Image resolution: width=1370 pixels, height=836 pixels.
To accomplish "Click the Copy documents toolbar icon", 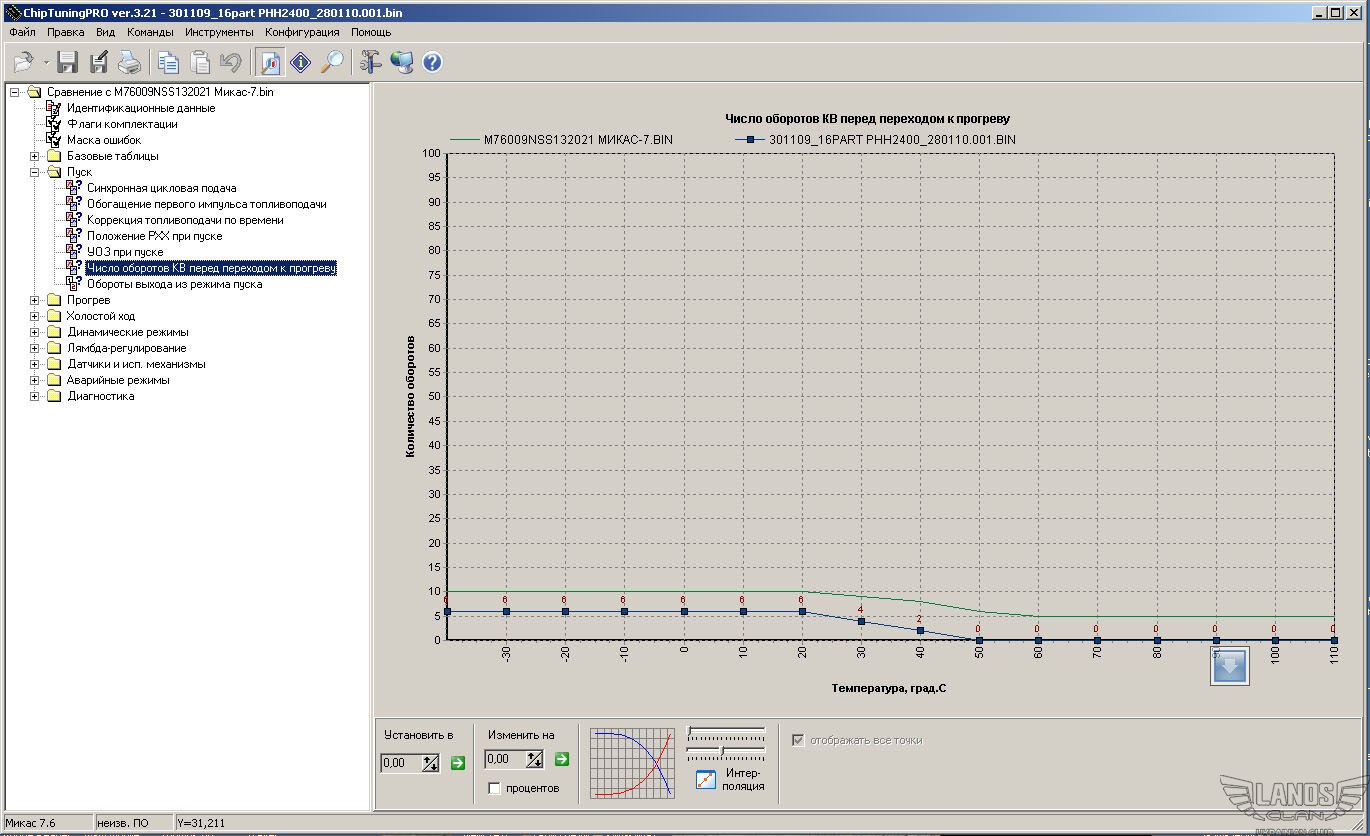I will [168, 63].
